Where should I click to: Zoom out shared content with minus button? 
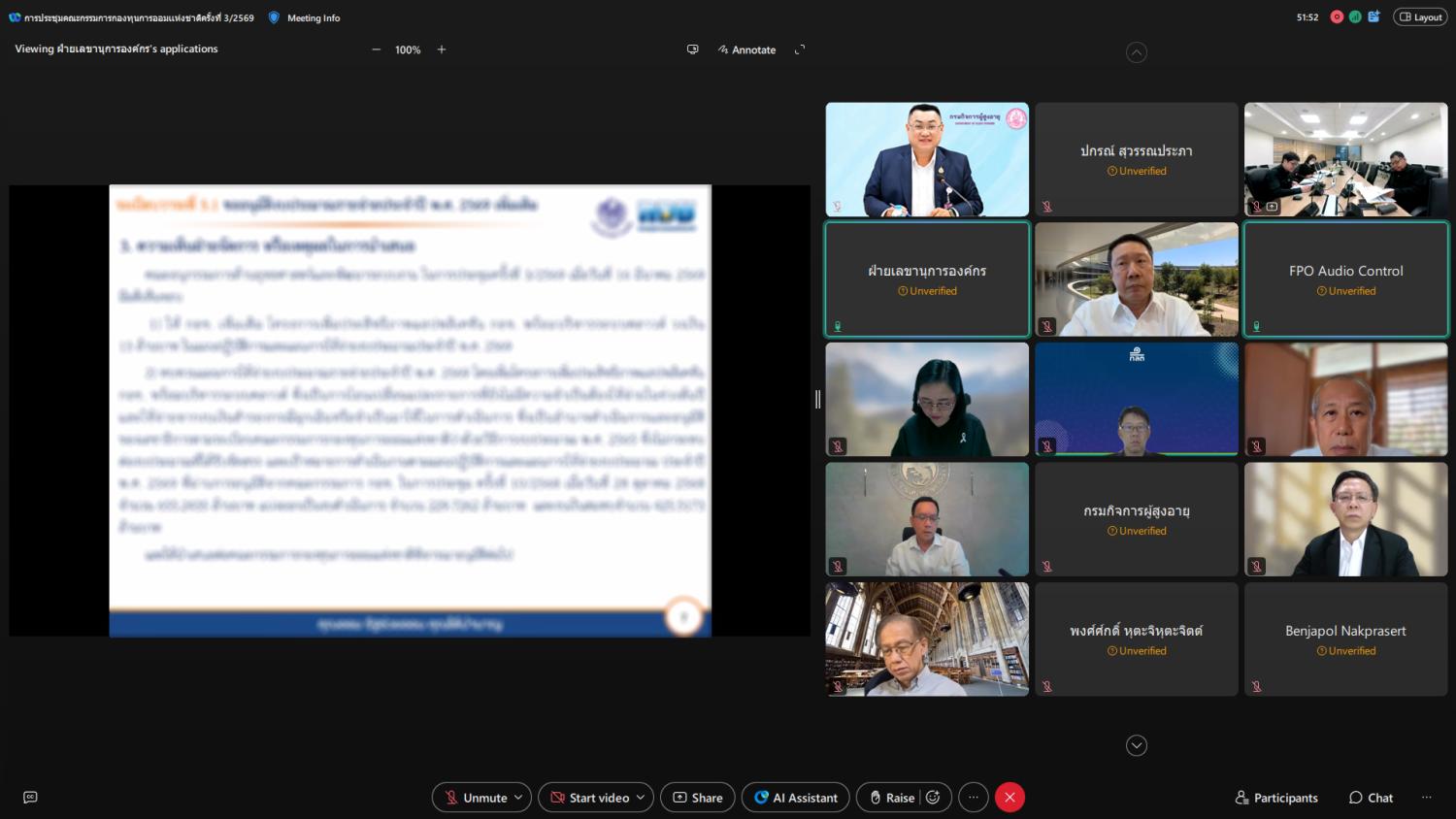pos(377,49)
